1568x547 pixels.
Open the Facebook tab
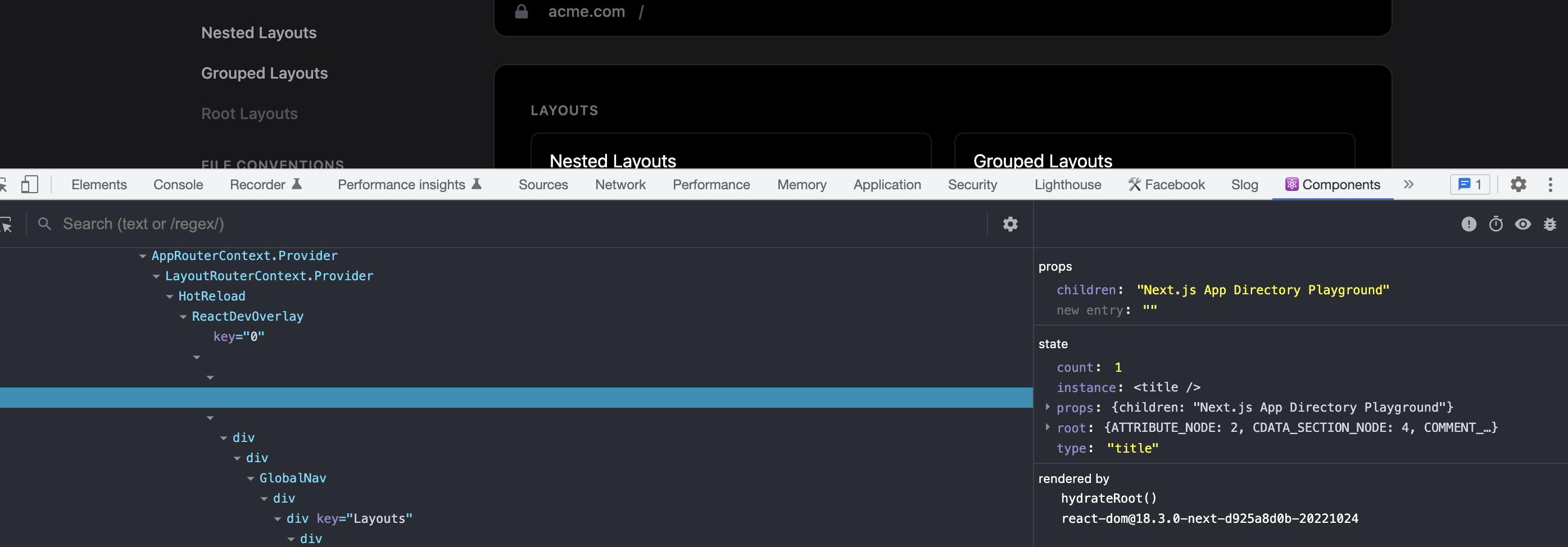tap(1166, 184)
